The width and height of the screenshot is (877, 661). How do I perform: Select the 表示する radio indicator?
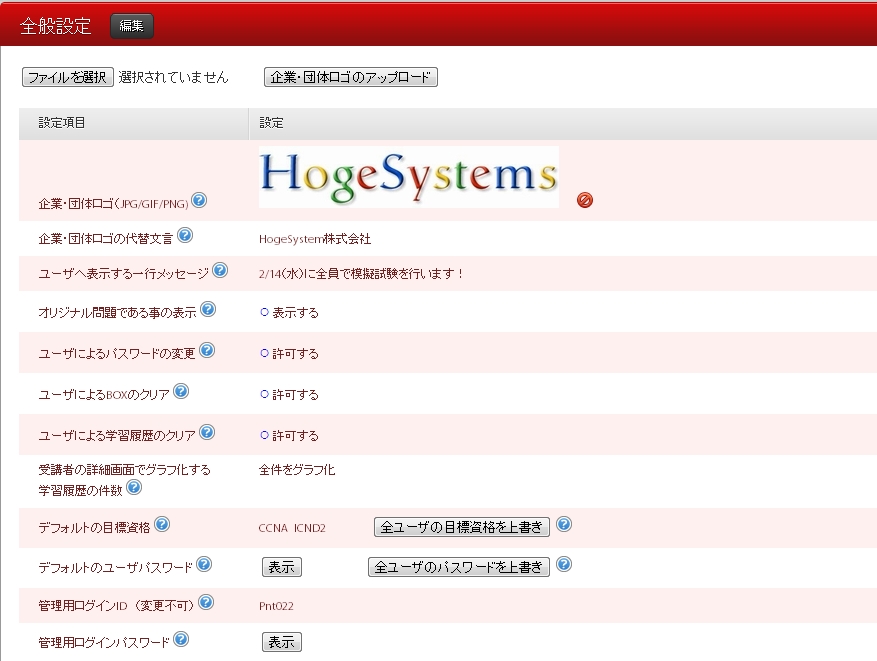pos(265,312)
